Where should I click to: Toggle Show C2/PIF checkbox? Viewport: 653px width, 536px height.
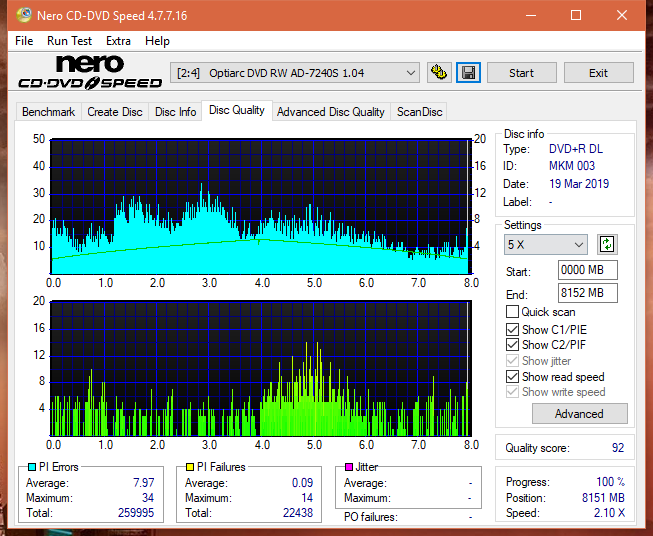[512, 344]
